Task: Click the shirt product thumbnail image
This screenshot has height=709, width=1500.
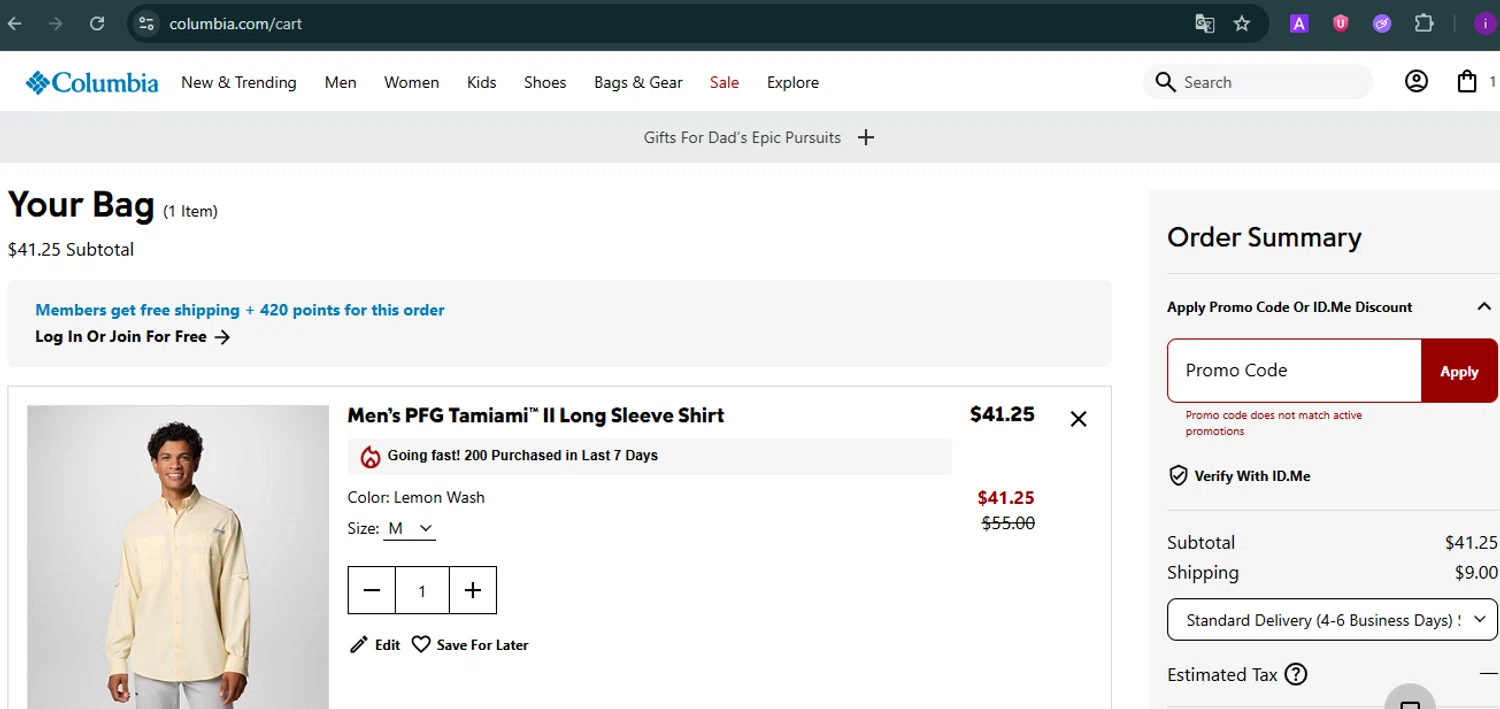Action: pyautogui.click(x=178, y=557)
